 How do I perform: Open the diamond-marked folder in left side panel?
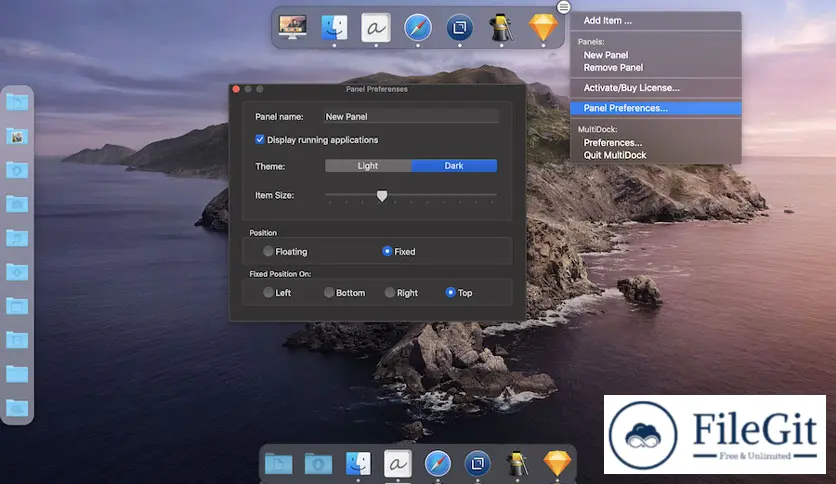click(17, 272)
